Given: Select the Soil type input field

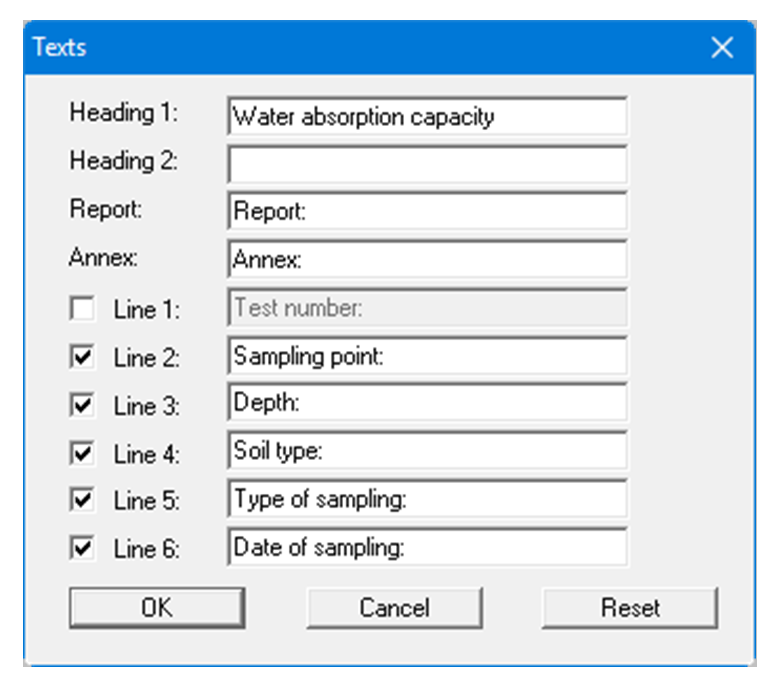Looking at the screenshot, I should pos(427,452).
